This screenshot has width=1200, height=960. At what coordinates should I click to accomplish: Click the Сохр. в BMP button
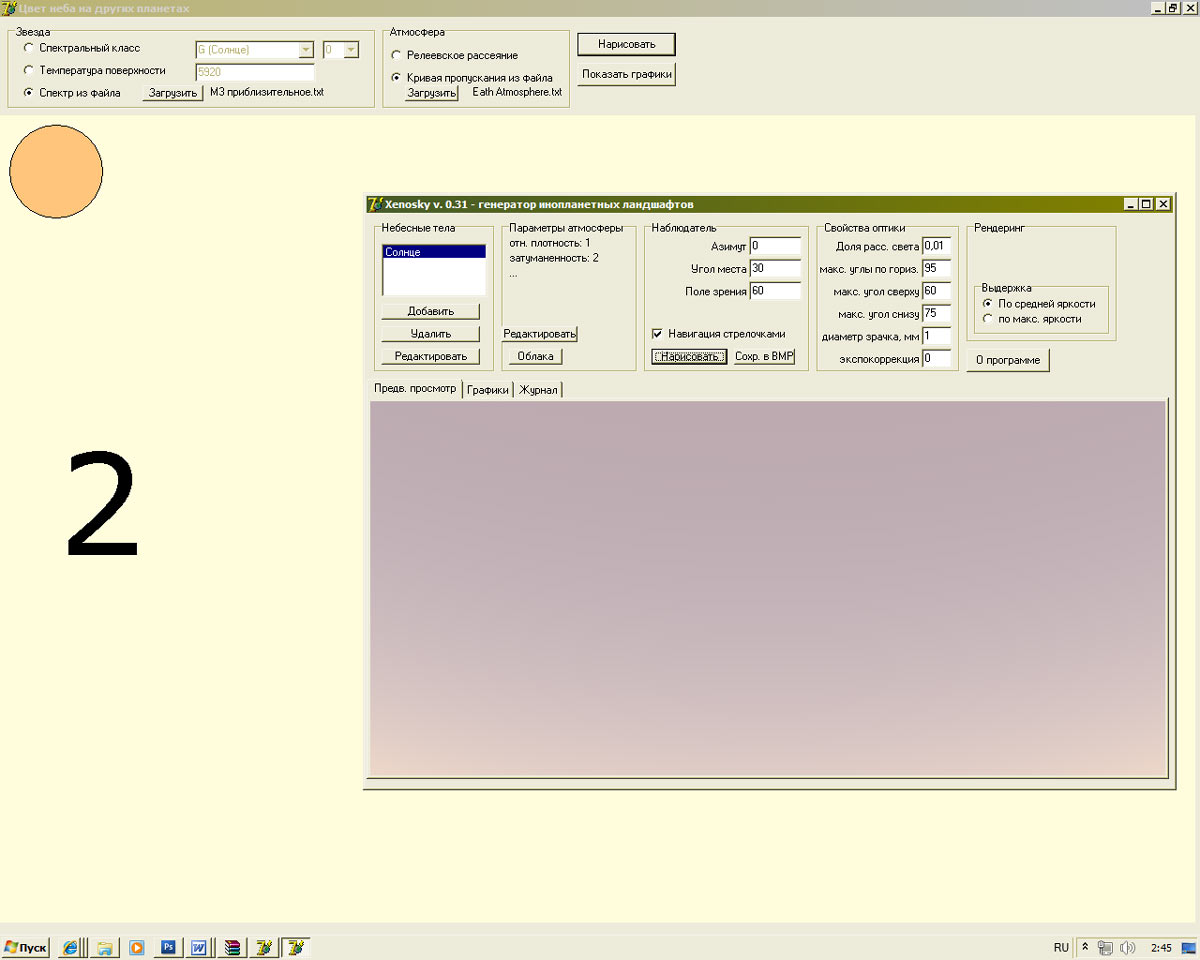pos(764,356)
